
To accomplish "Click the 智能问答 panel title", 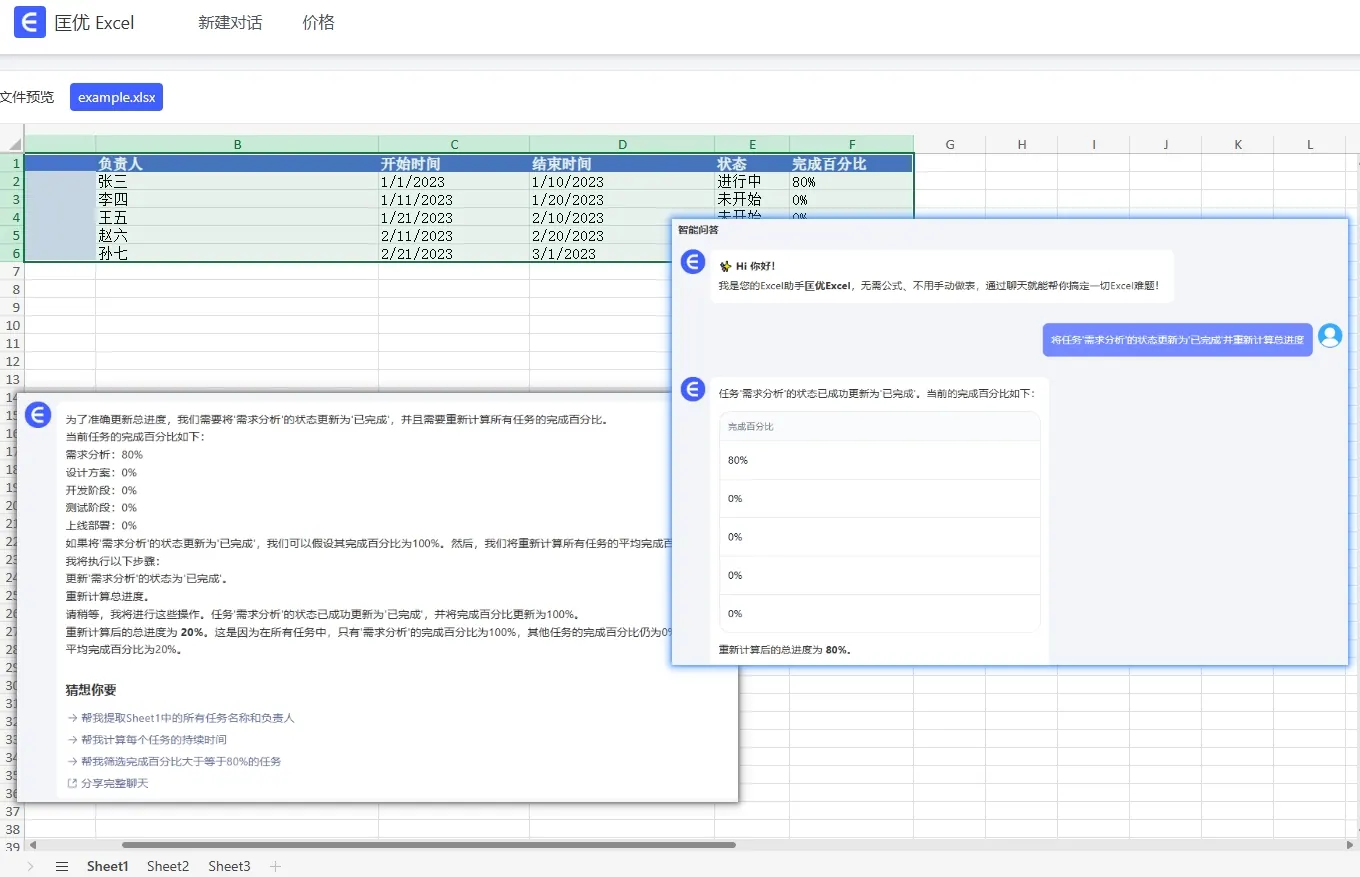I will 698,230.
